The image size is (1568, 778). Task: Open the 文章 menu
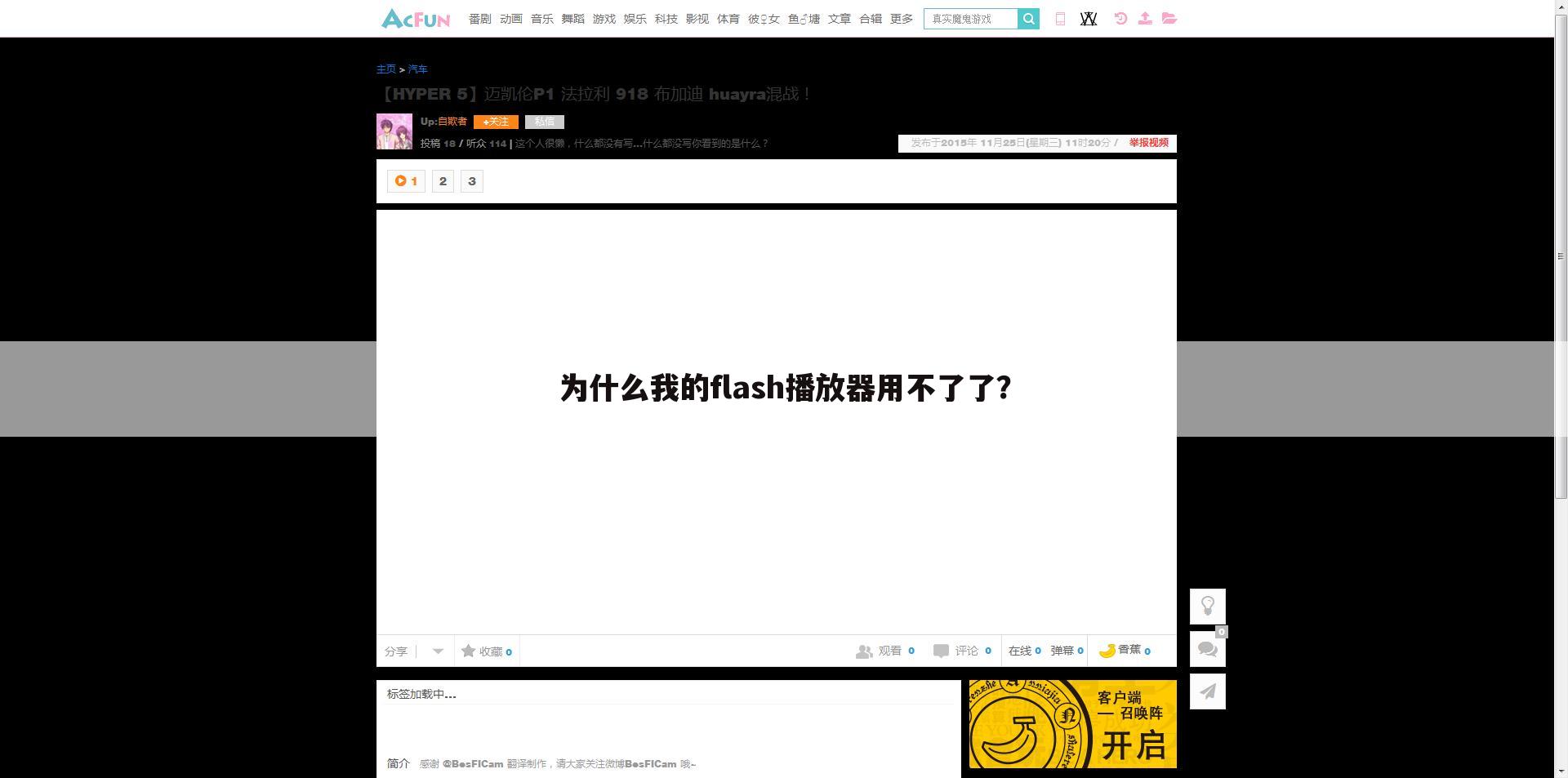pyautogui.click(x=840, y=19)
